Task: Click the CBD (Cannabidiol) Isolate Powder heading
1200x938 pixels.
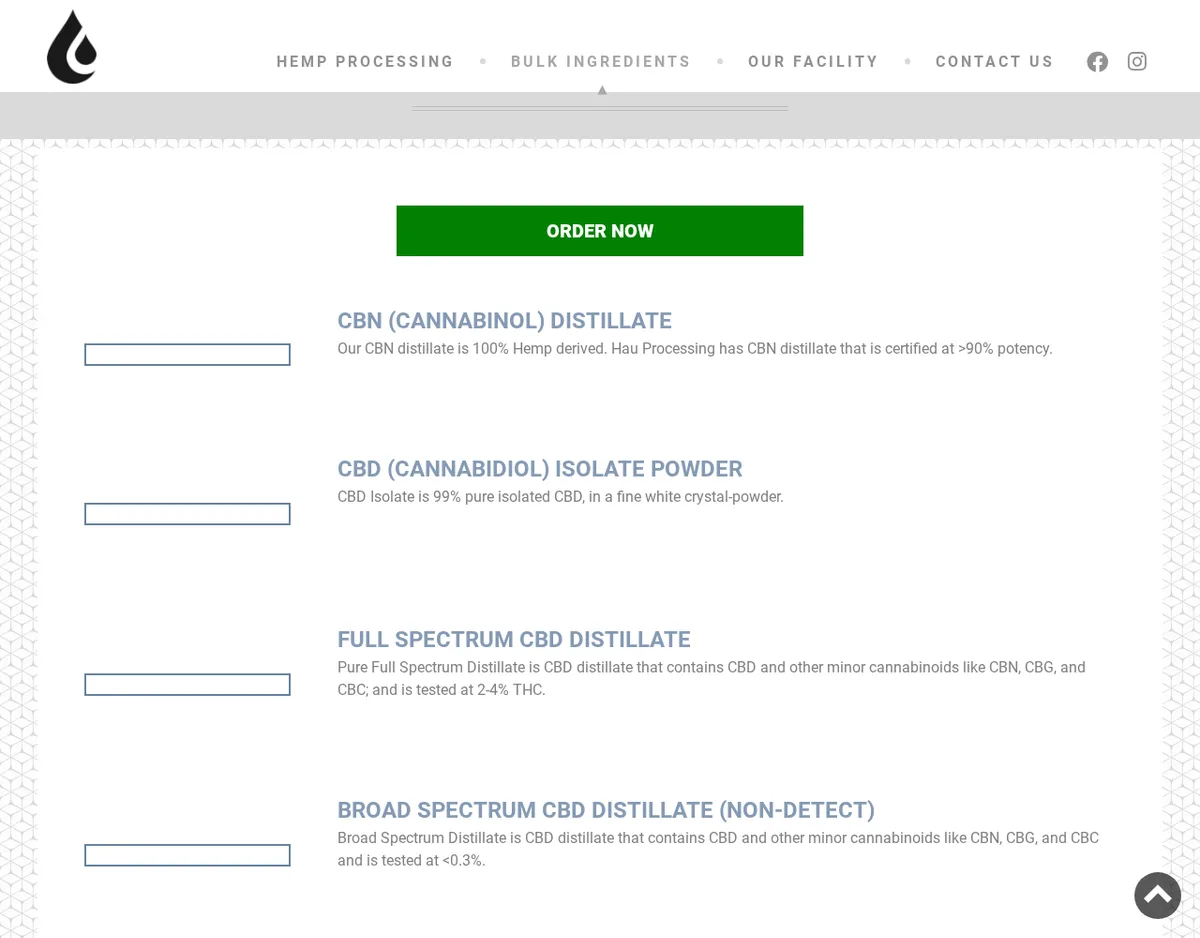Action: click(x=540, y=469)
